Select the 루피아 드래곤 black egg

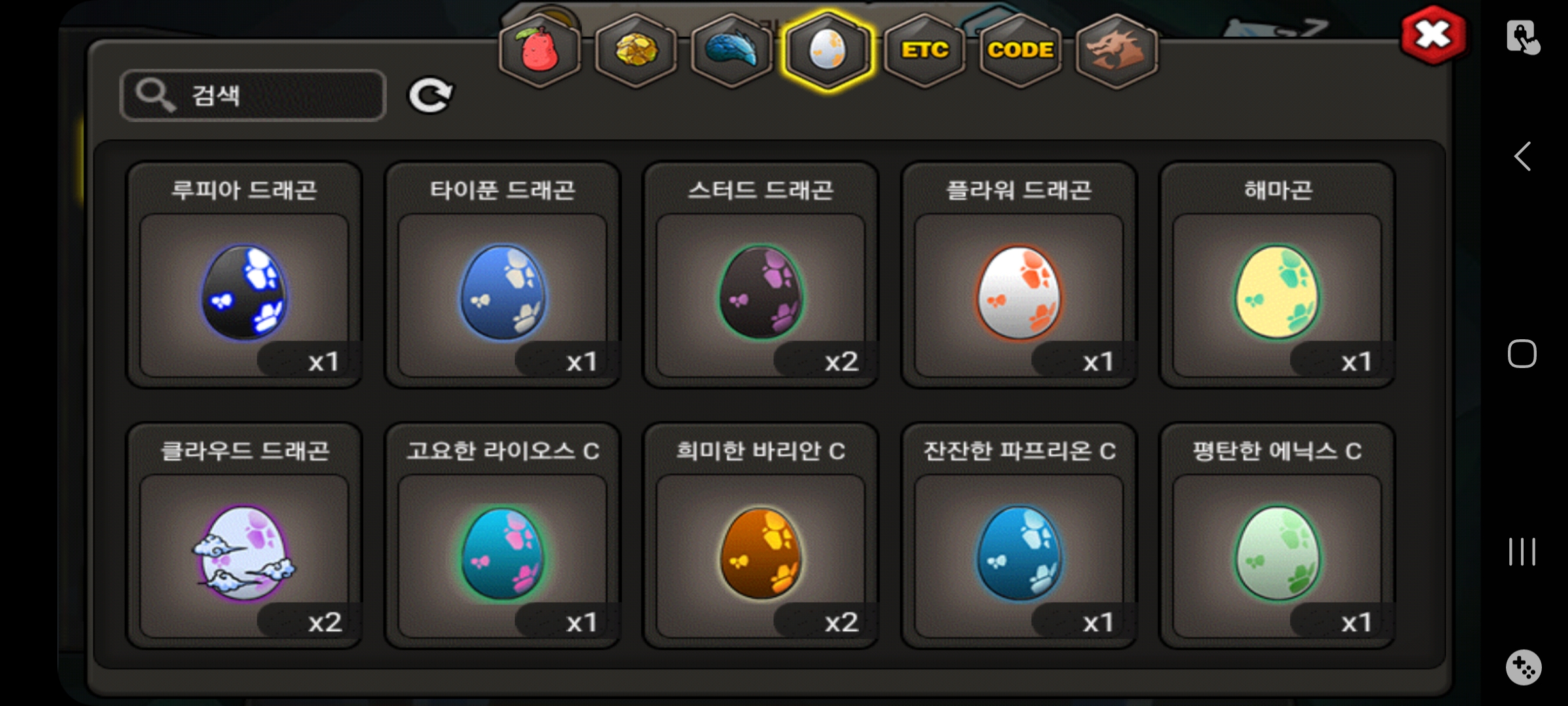pyautogui.click(x=244, y=275)
